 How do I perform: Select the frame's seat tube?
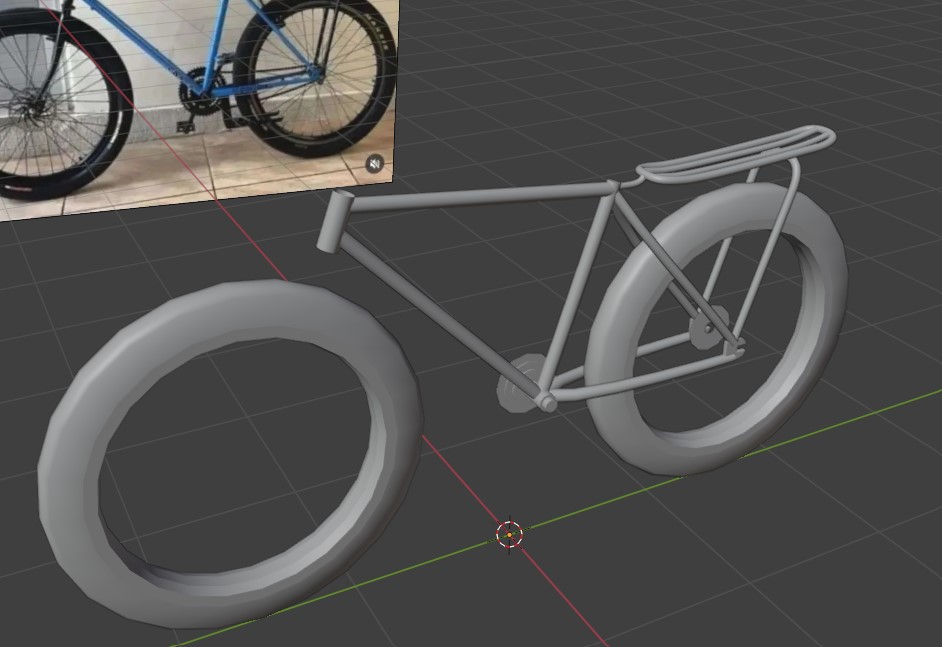pos(575,293)
